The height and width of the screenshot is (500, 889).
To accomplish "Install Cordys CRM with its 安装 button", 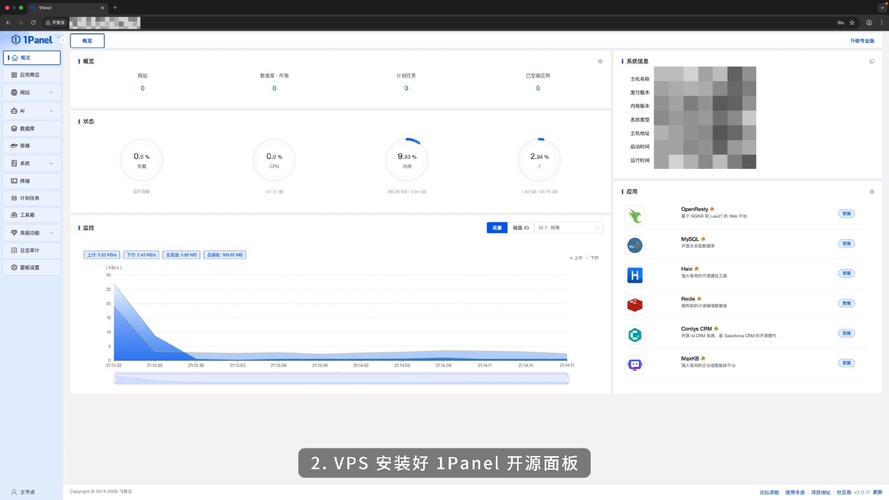I will pos(846,333).
